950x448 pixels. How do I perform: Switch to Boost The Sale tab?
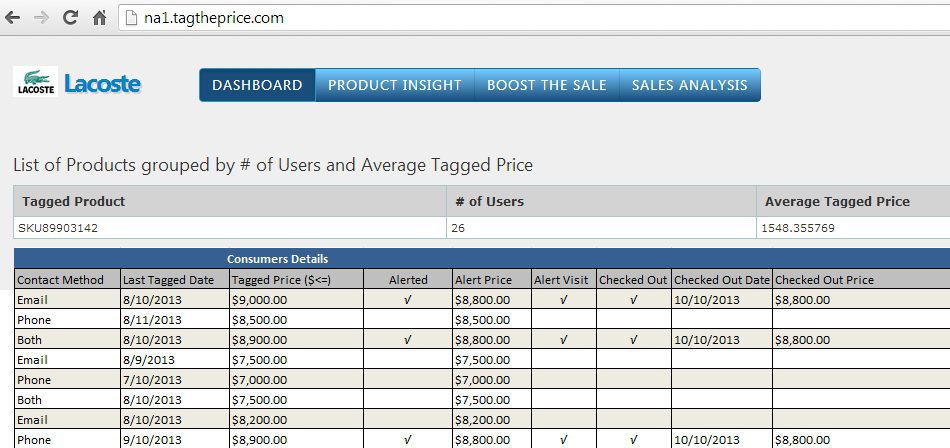coord(546,85)
